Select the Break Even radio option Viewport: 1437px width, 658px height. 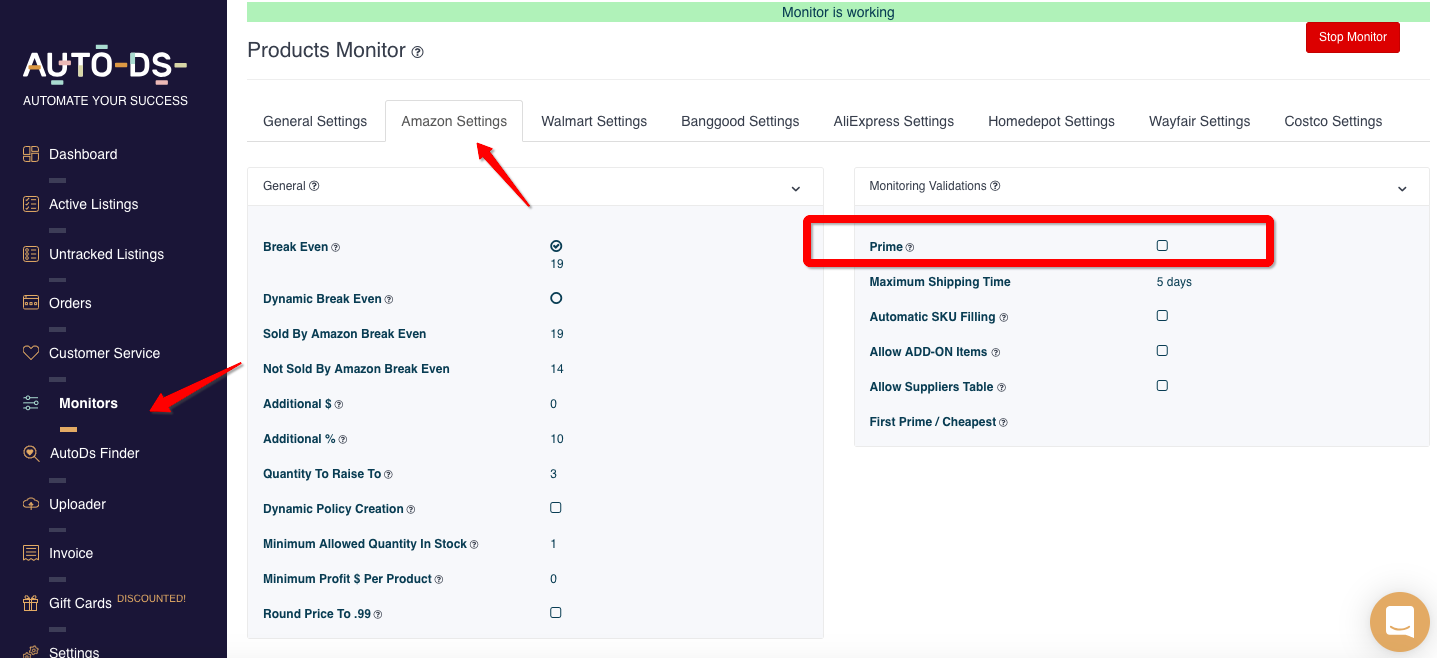pos(556,246)
